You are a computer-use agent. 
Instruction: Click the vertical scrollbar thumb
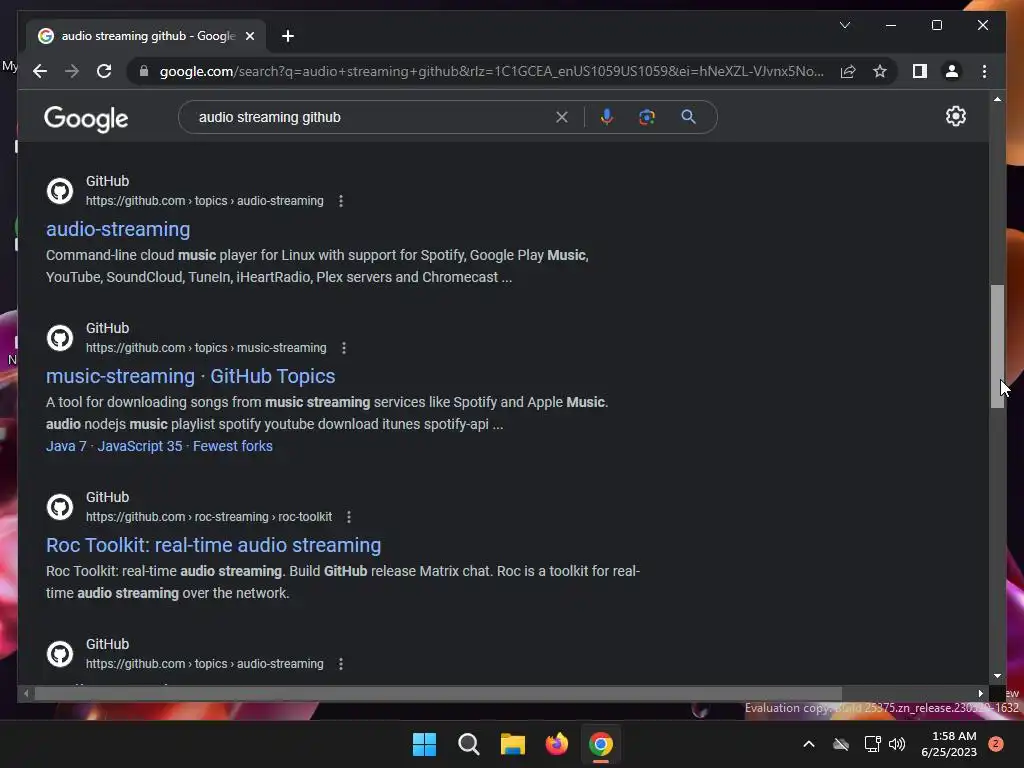pyautogui.click(x=997, y=347)
